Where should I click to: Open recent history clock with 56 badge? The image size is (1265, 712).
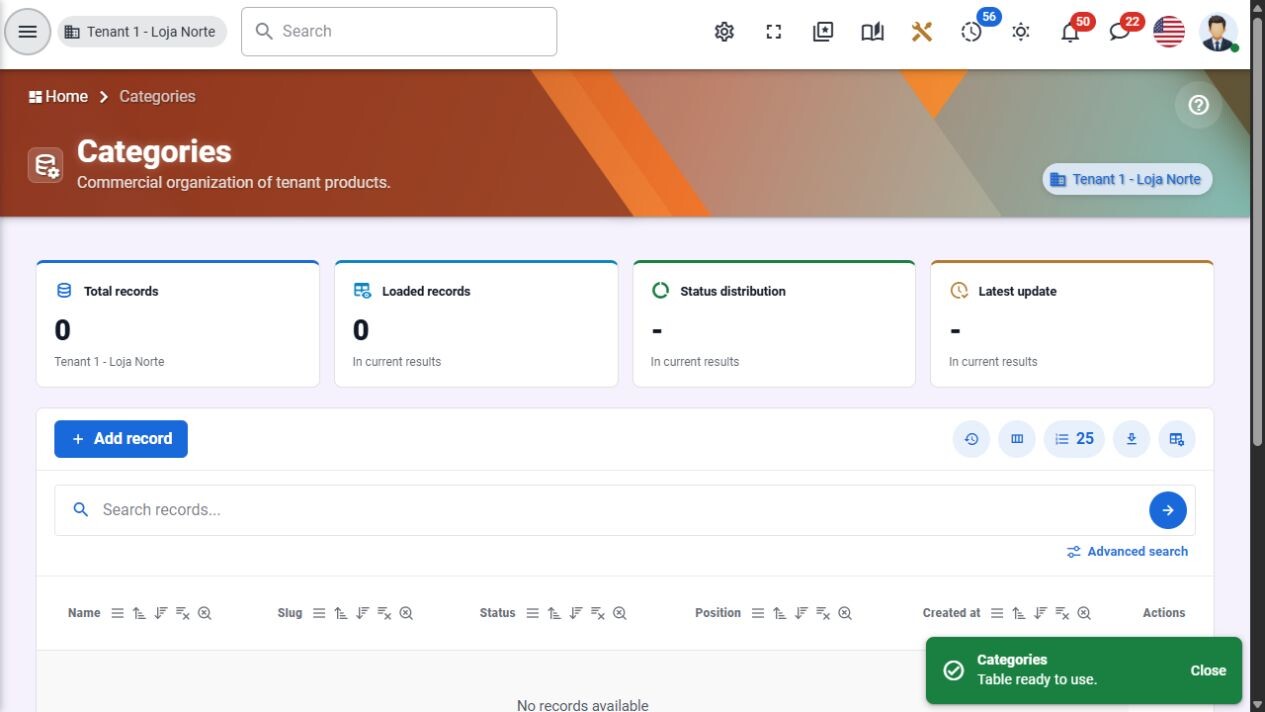click(x=972, y=32)
